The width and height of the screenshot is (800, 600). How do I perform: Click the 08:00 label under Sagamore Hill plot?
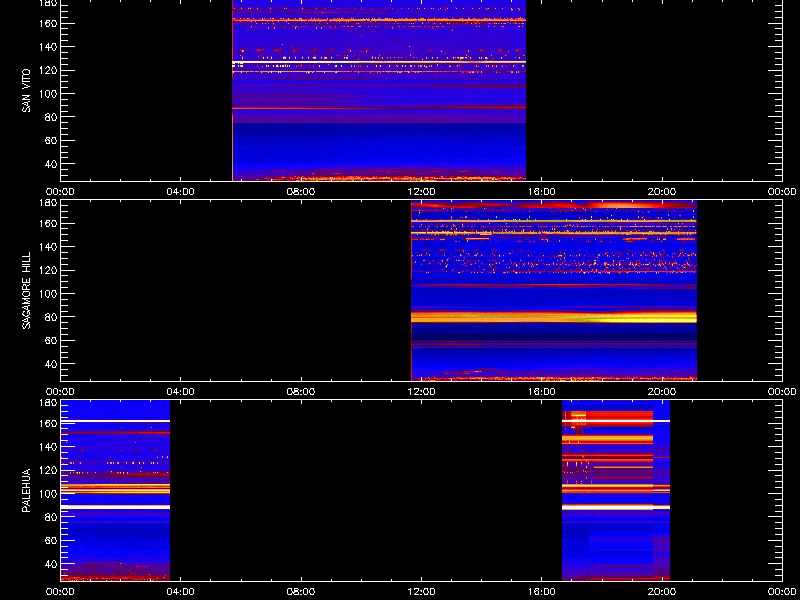(x=301, y=392)
